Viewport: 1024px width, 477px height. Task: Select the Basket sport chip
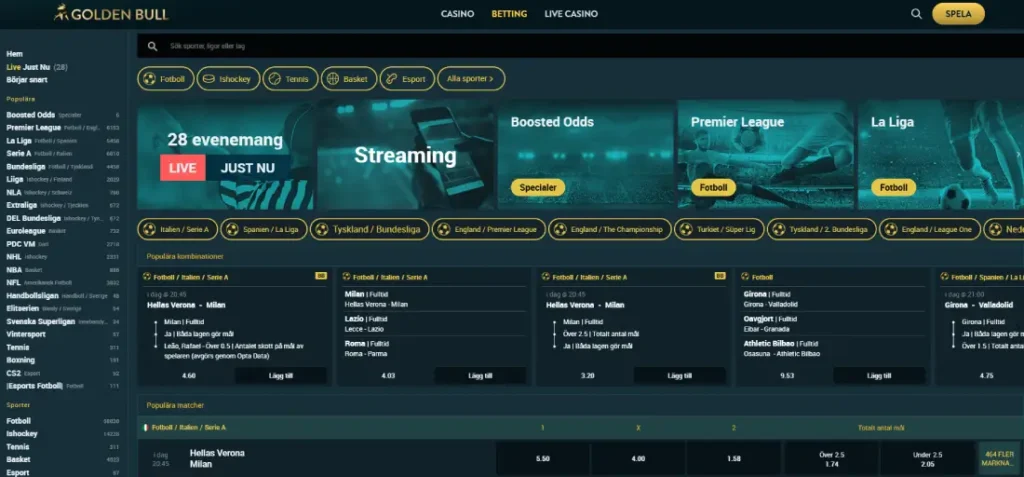[347, 78]
